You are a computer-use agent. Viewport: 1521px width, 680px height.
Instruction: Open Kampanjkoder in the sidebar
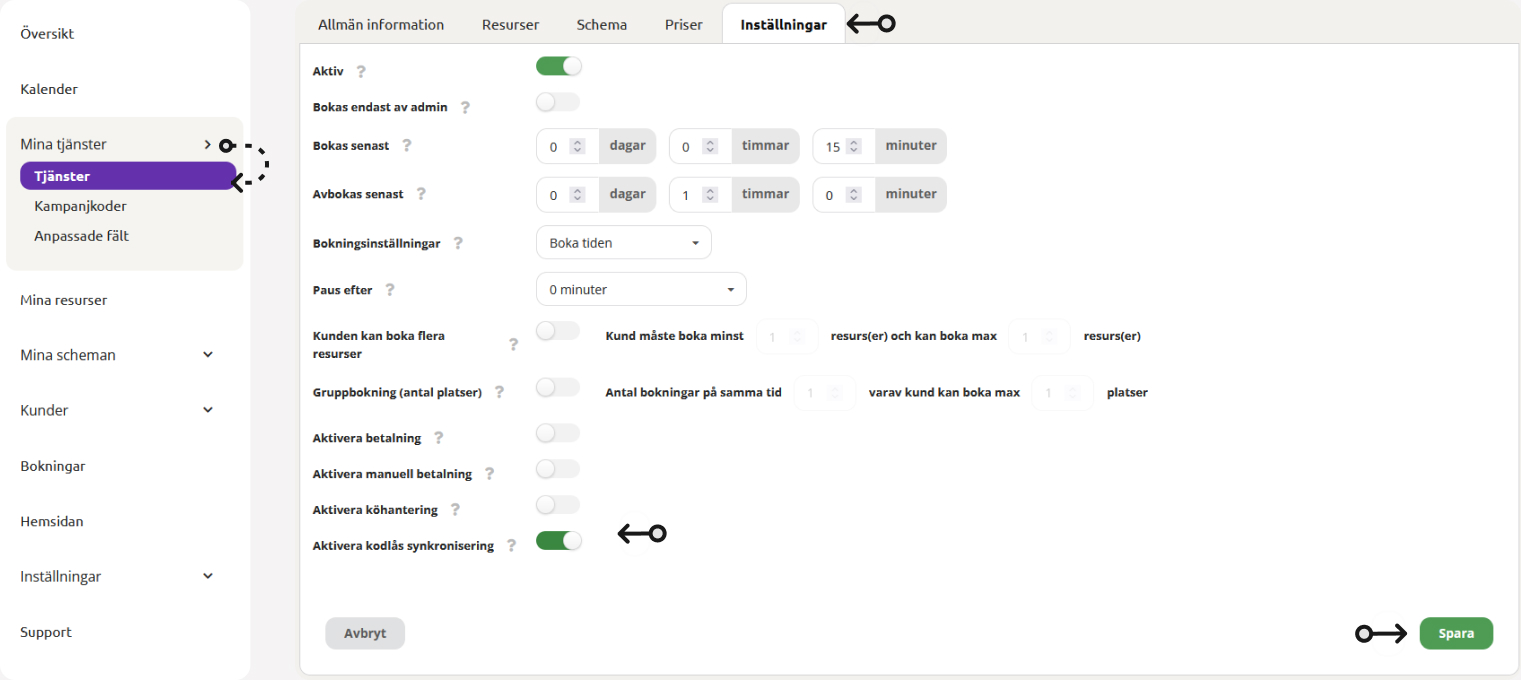80,206
